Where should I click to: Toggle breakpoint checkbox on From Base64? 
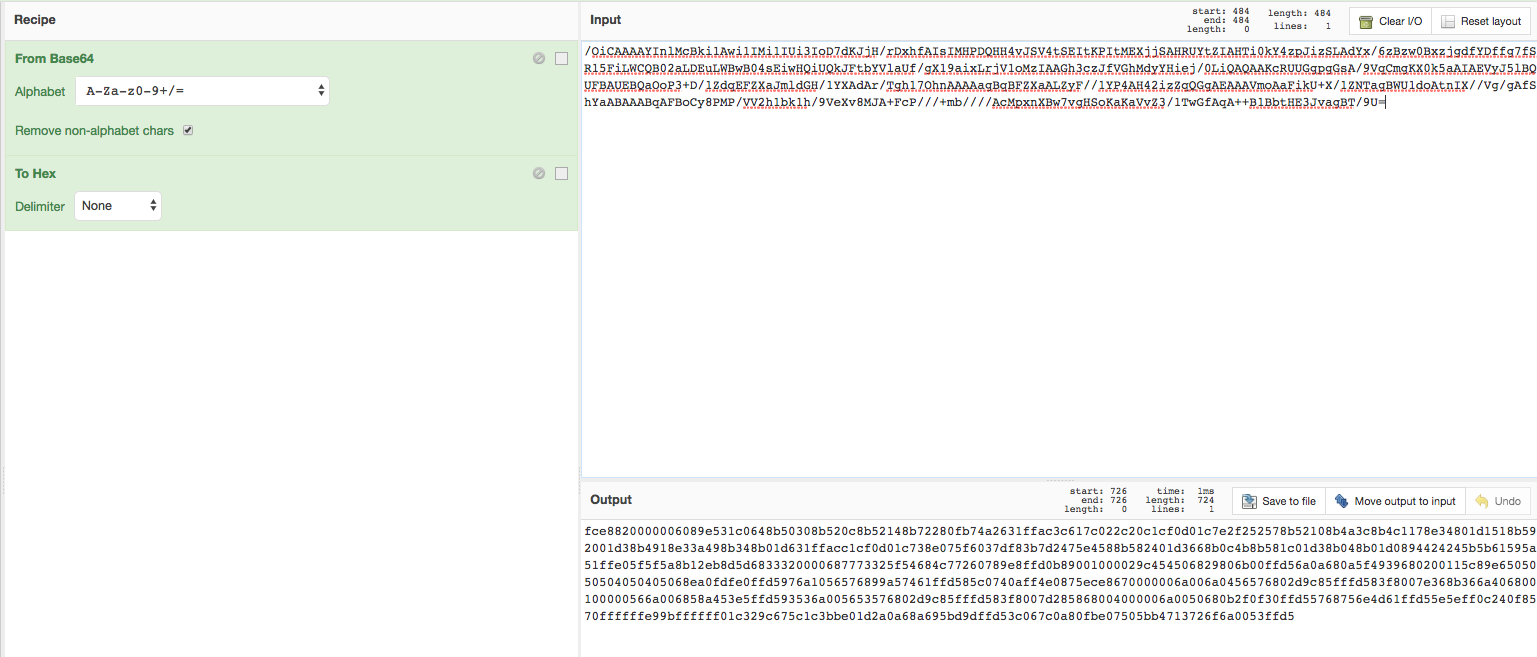[x=561, y=59]
